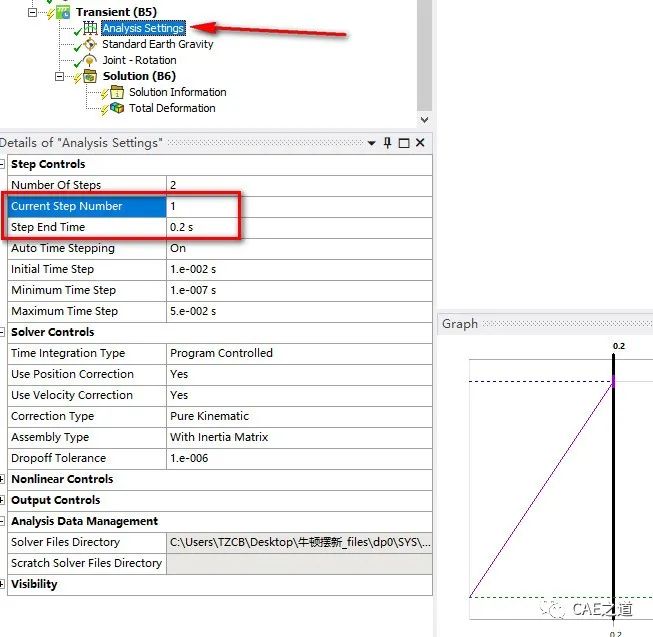Screen dimensions: 653x637
Task: Expand the Nonlinear Controls section
Action: [x=2, y=479]
